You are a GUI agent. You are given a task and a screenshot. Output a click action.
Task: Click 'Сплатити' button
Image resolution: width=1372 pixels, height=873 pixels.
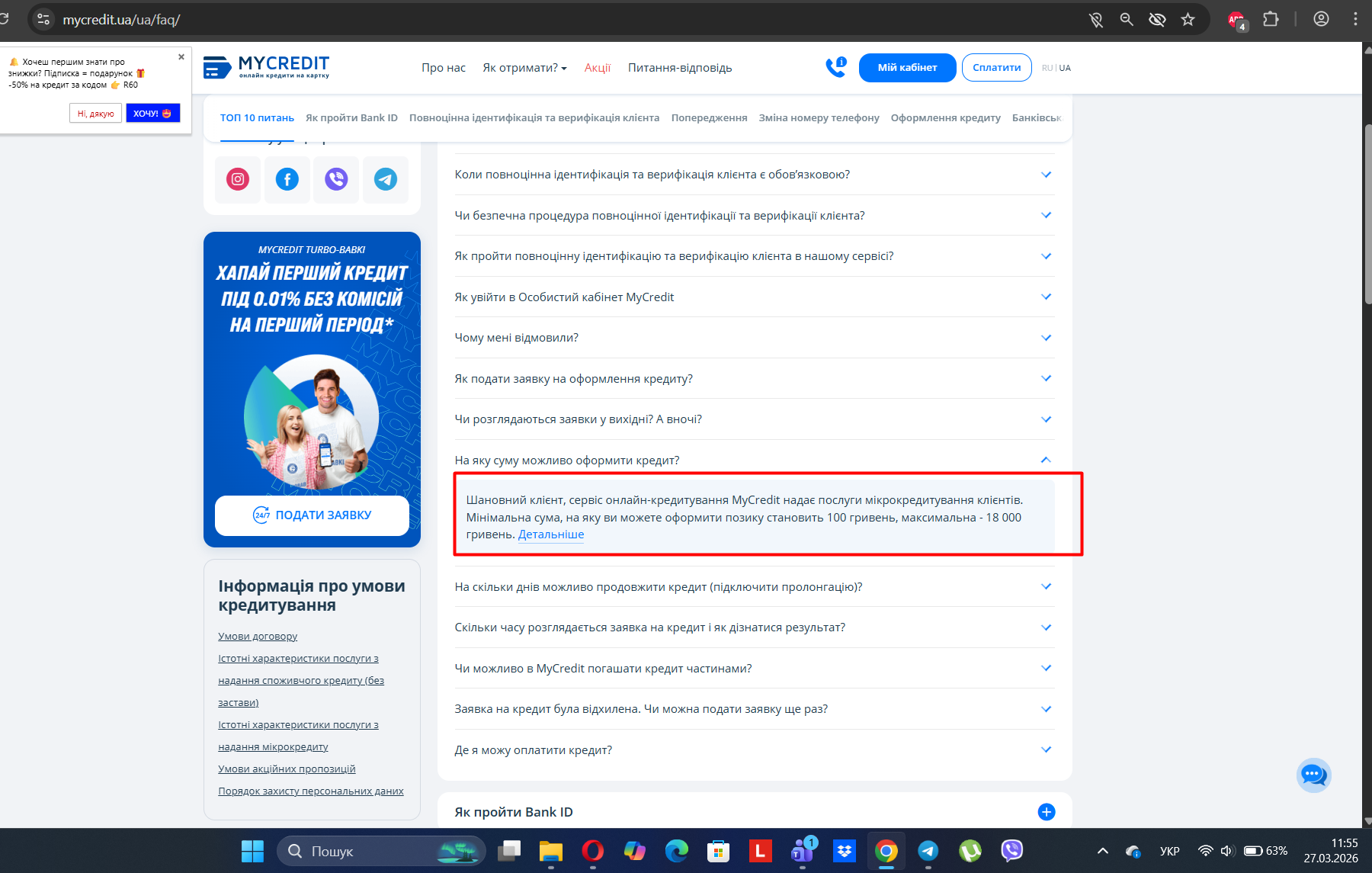coord(997,68)
